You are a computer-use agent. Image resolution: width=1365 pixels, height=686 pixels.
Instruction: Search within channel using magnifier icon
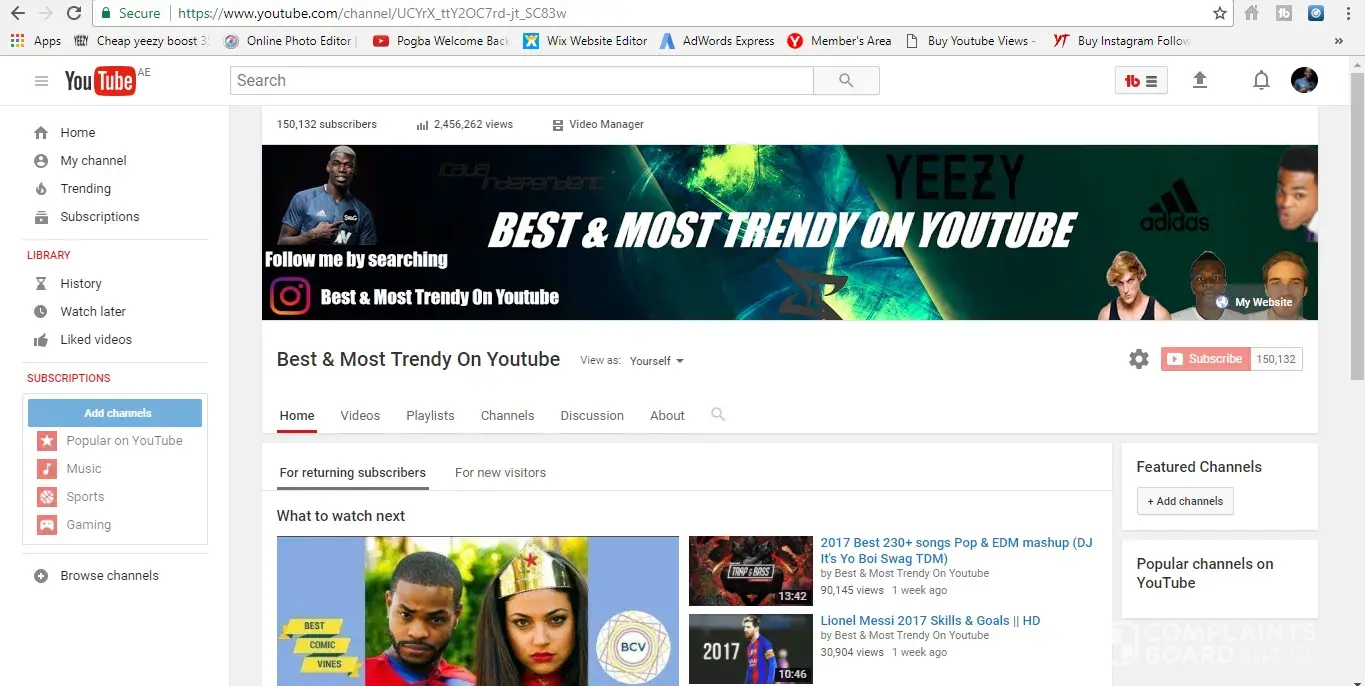point(717,415)
